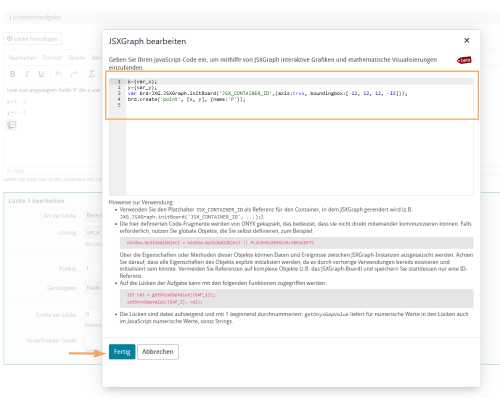This screenshot has width=500, height=398.
Task: Click the Lücke hinzufügen button
Action: tap(33, 39)
